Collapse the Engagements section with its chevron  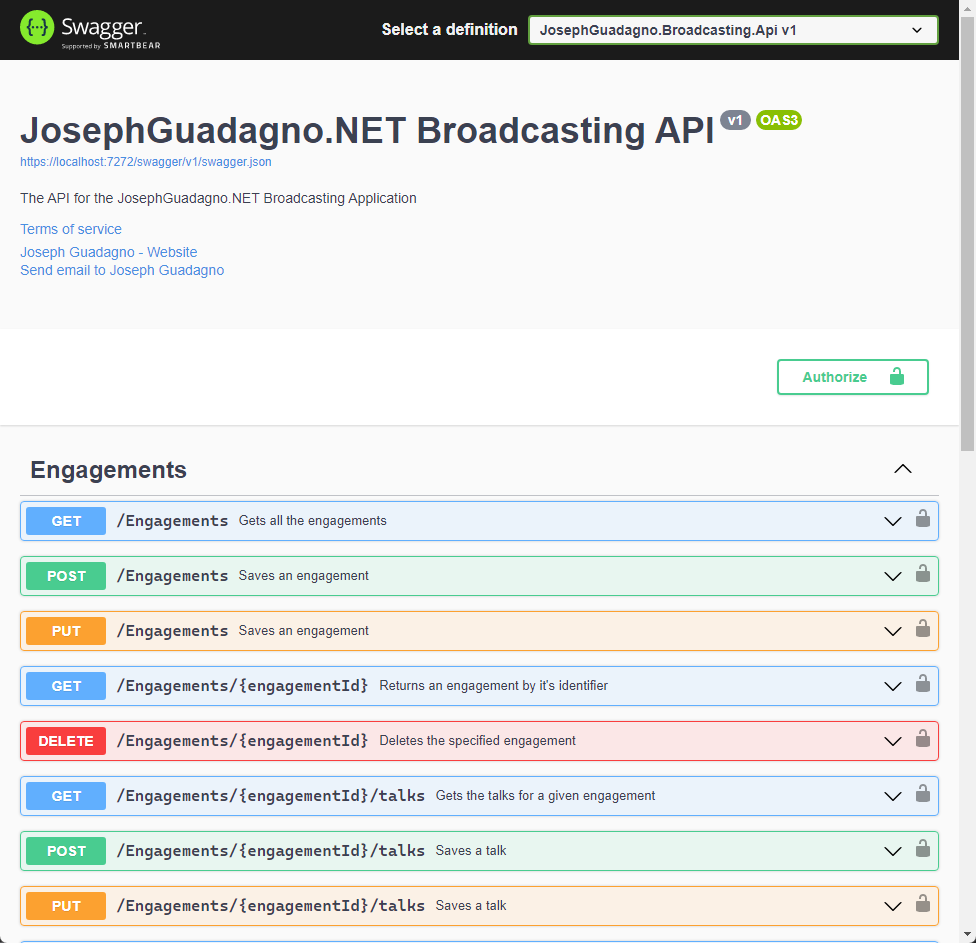tap(902, 468)
